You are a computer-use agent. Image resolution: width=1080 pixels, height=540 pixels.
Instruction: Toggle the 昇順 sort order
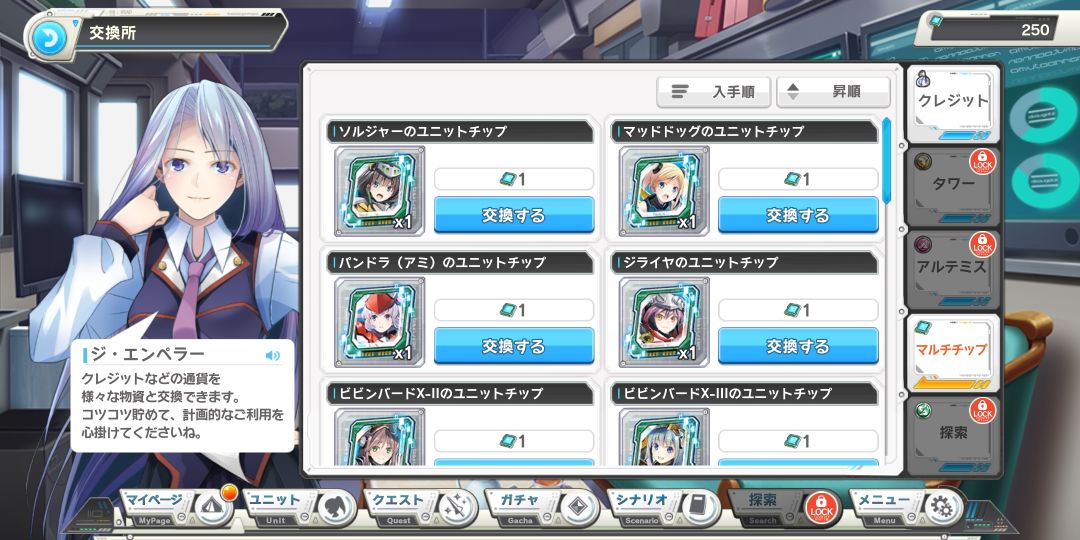pos(833,92)
